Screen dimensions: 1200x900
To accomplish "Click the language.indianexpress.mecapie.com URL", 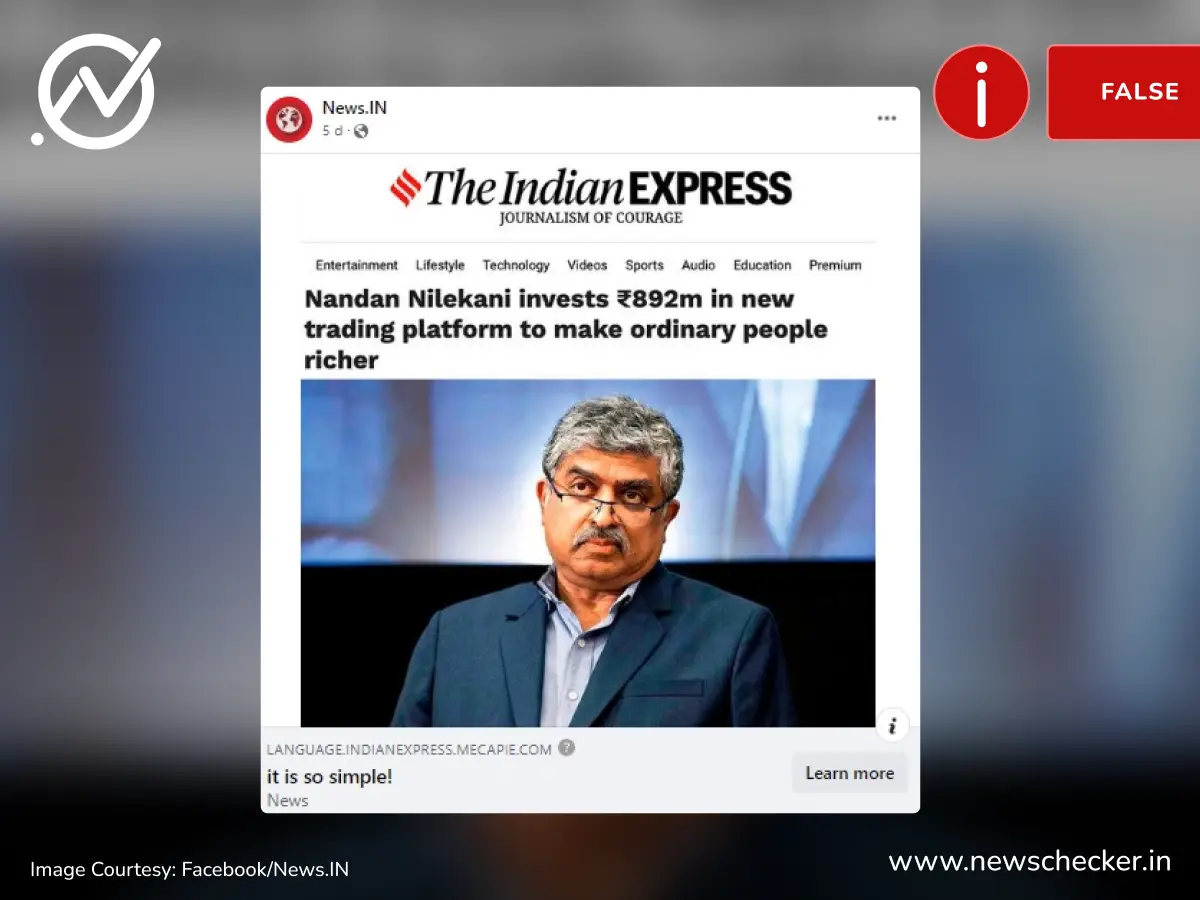I will [x=409, y=749].
